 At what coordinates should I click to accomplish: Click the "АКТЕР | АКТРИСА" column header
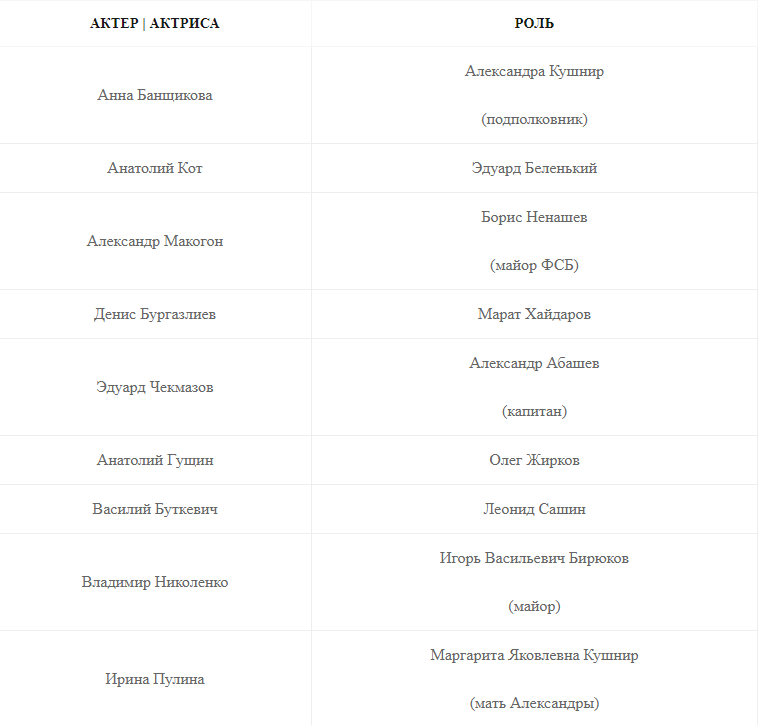coord(155,23)
